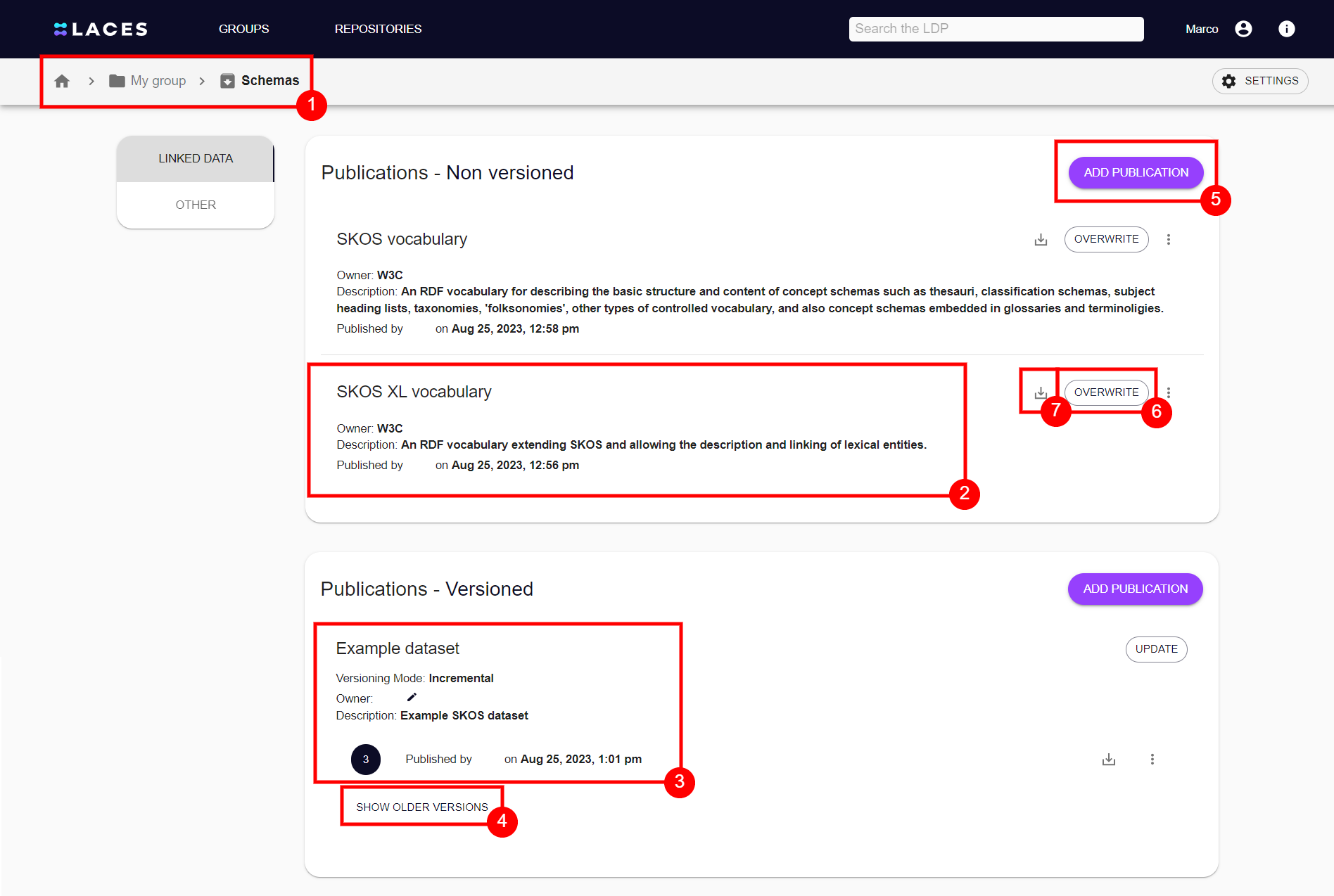This screenshot has width=1334, height=896.
Task: Download the SKOS vocabulary publication
Action: coord(1041,239)
